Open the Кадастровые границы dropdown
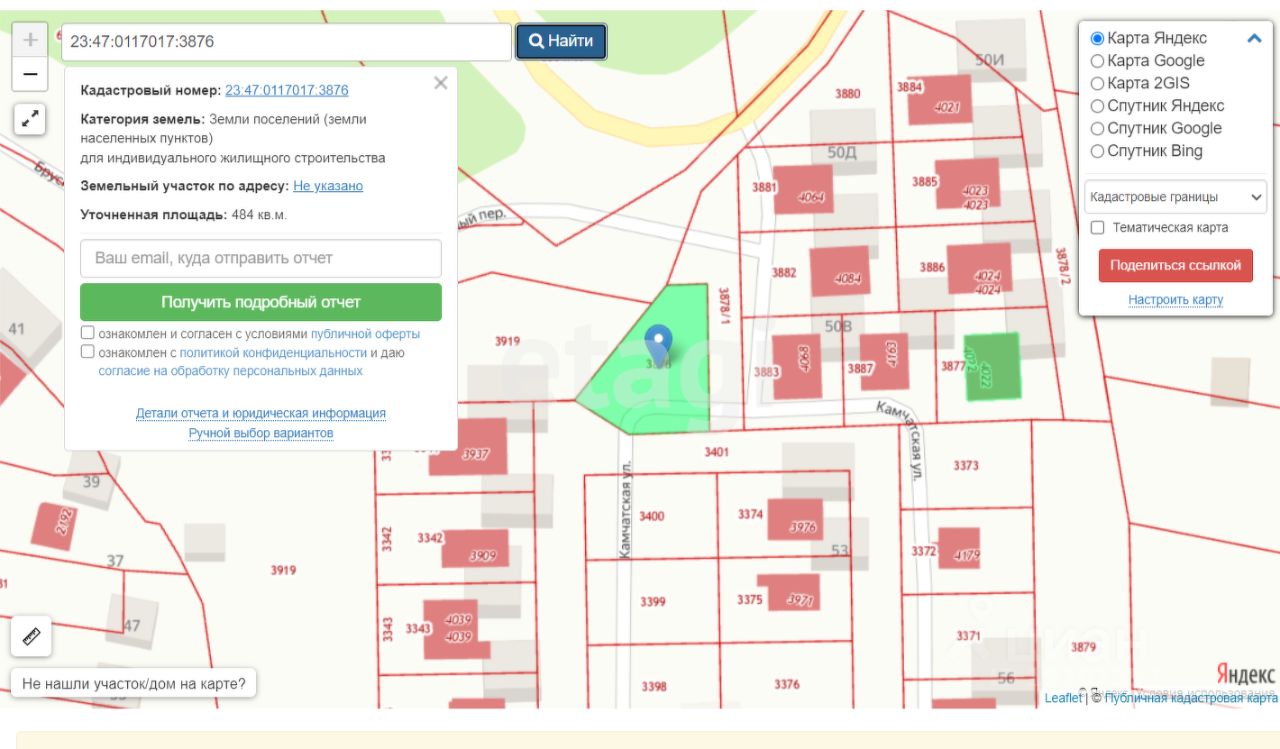 coord(1175,197)
